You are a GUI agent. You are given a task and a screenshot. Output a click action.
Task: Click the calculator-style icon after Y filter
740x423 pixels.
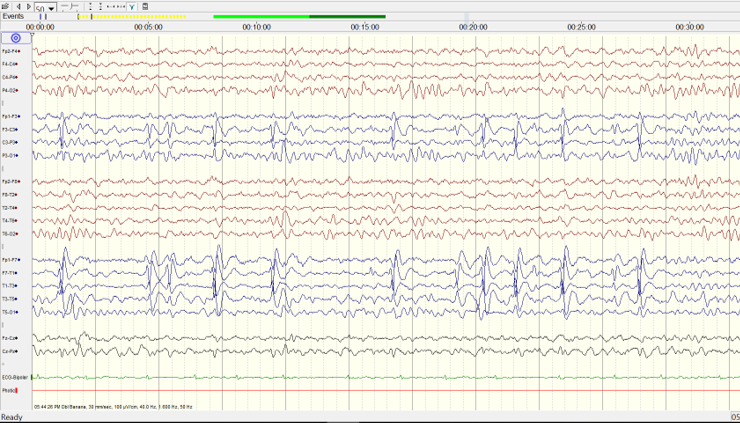145,6
